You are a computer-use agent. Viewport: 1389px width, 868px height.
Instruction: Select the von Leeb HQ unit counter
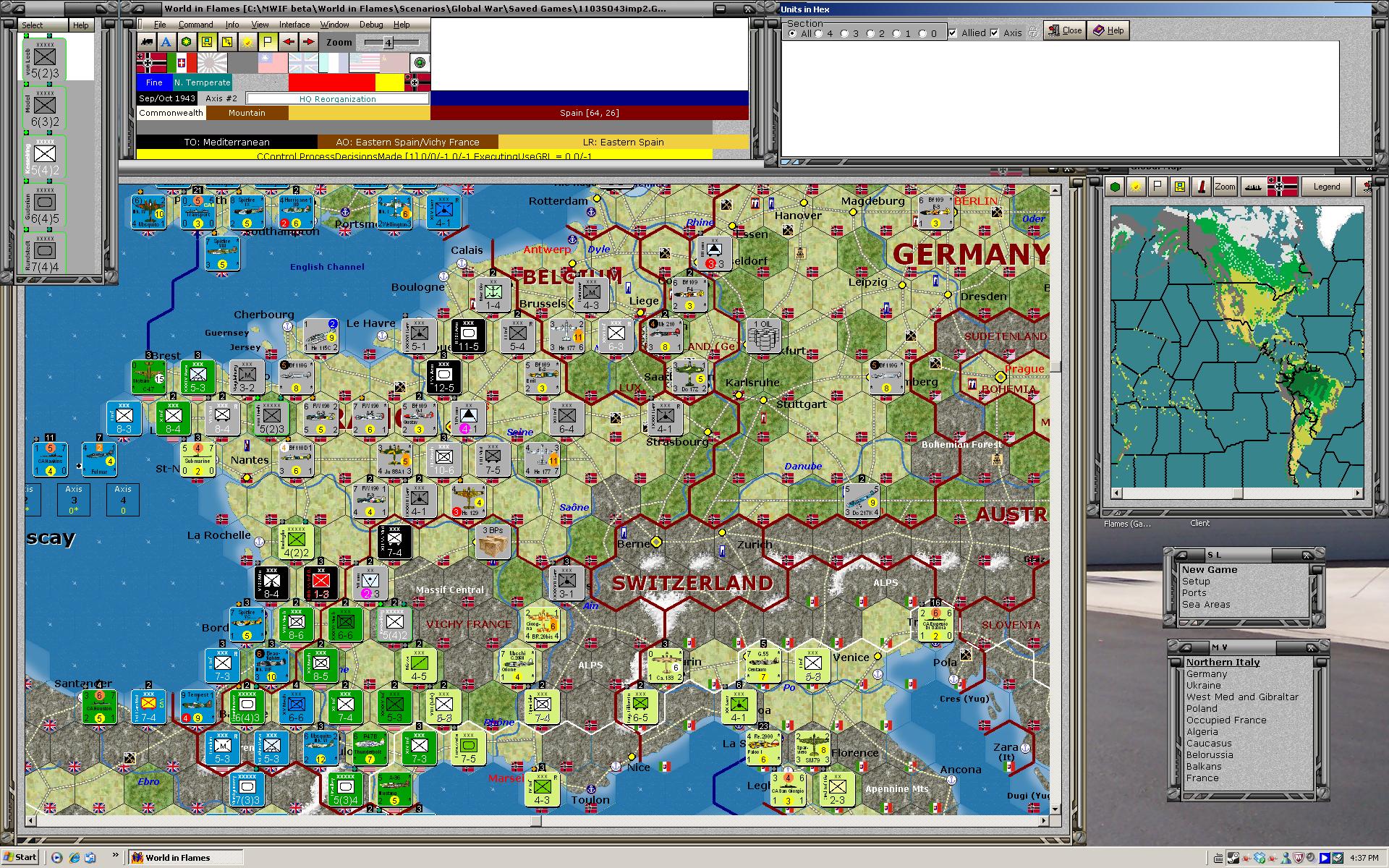(x=45, y=59)
